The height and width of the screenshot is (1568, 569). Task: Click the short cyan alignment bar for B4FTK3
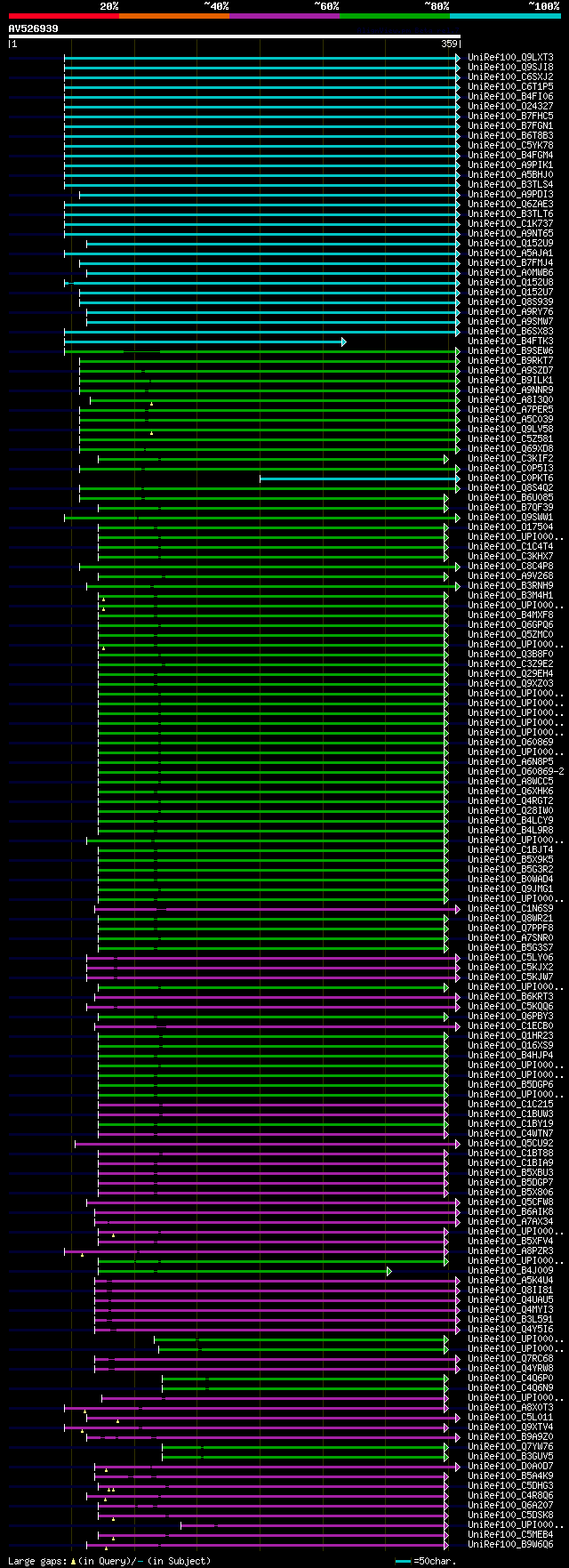coord(204,342)
